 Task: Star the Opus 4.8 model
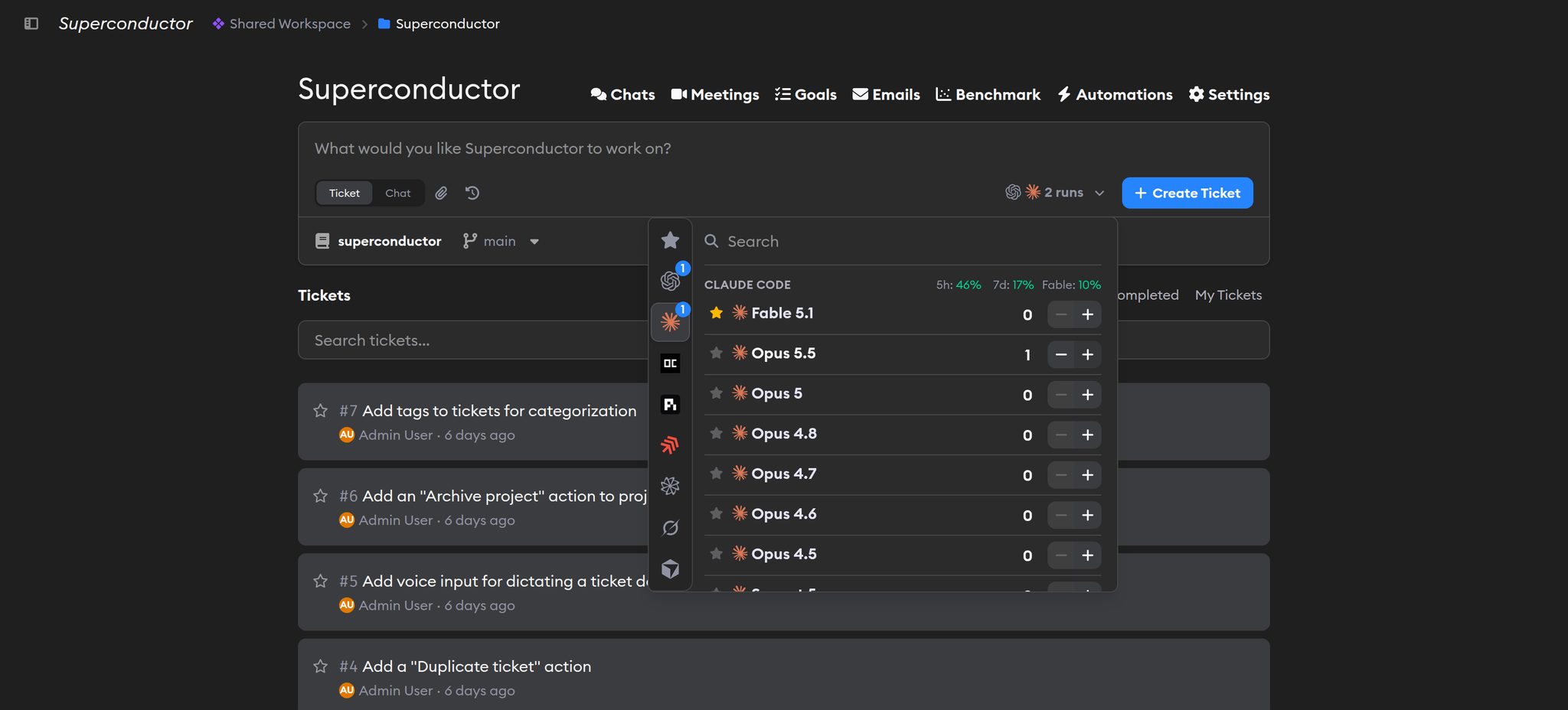[x=716, y=433]
